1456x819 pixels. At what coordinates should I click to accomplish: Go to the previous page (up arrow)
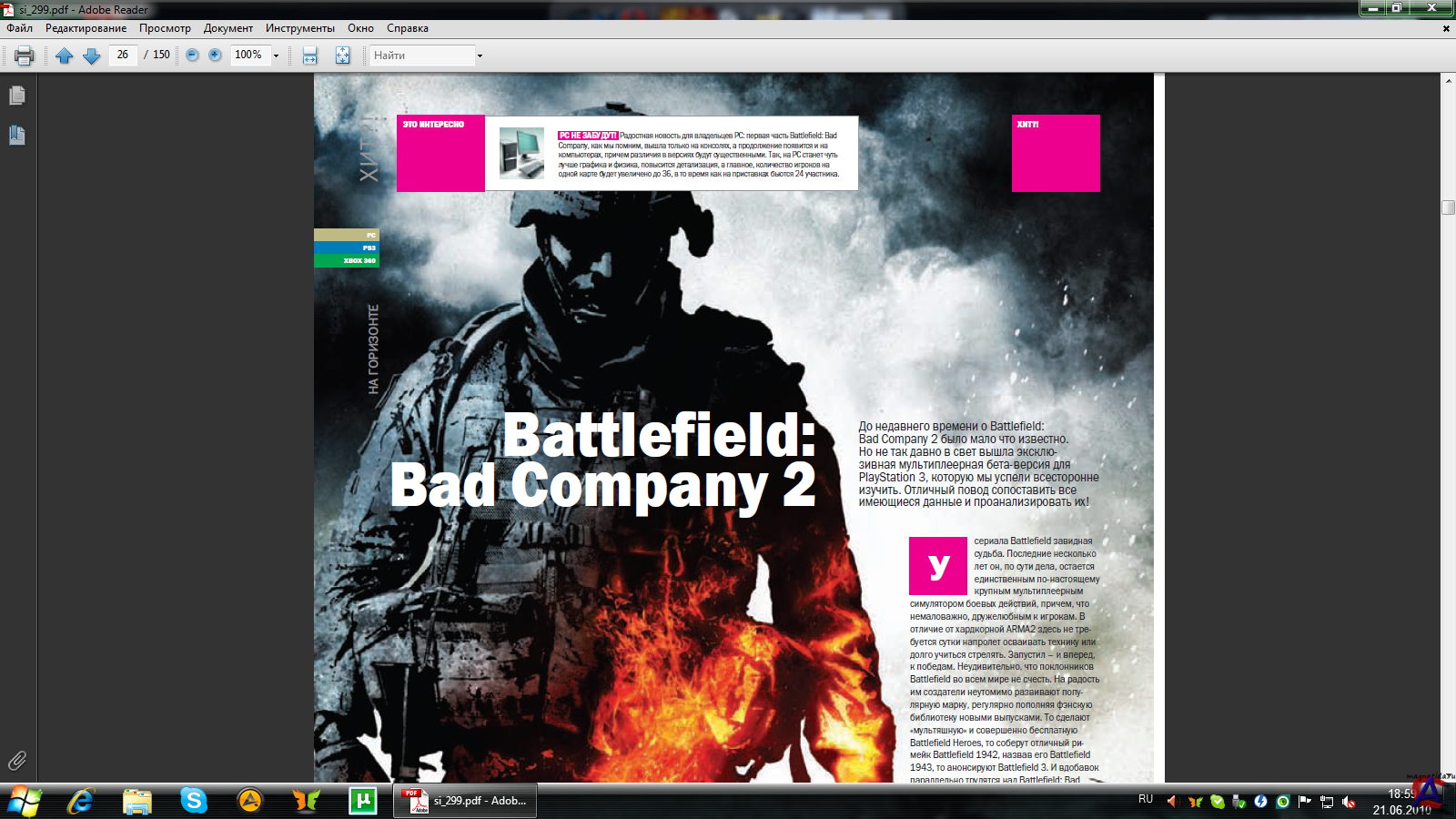coord(65,56)
